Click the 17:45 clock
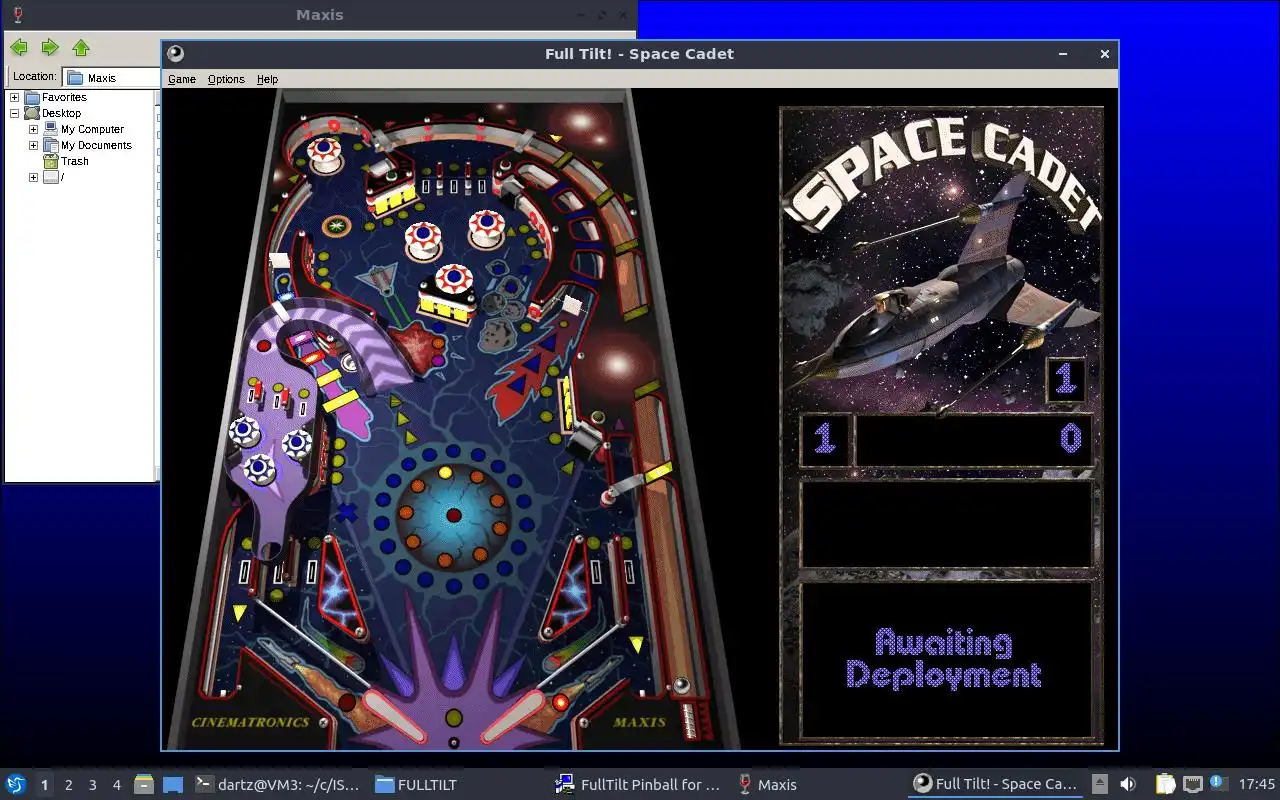 (1256, 785)
